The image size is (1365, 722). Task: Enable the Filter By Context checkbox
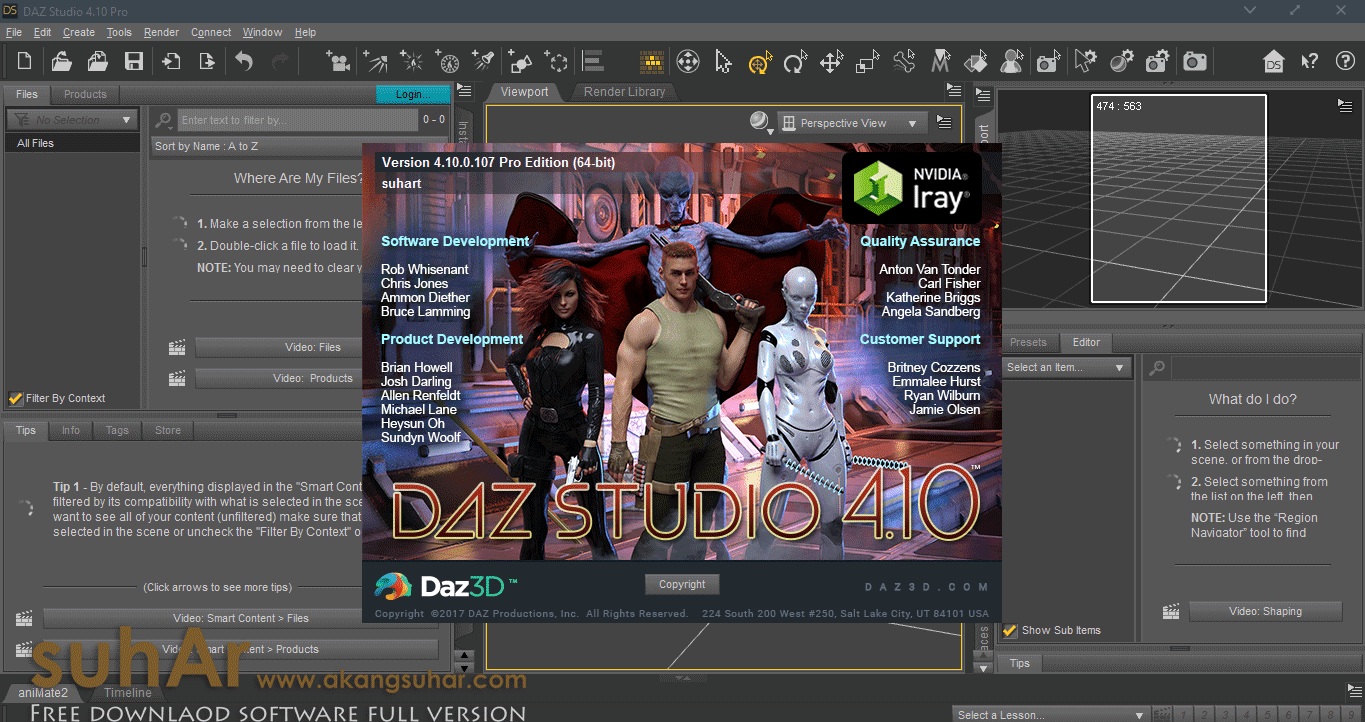pos(16,398)
